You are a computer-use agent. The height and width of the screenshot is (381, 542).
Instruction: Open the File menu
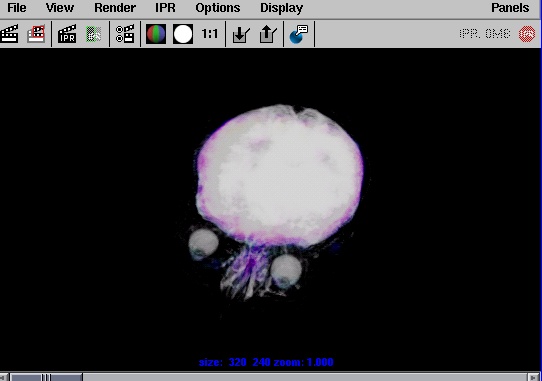pos(17,8)
